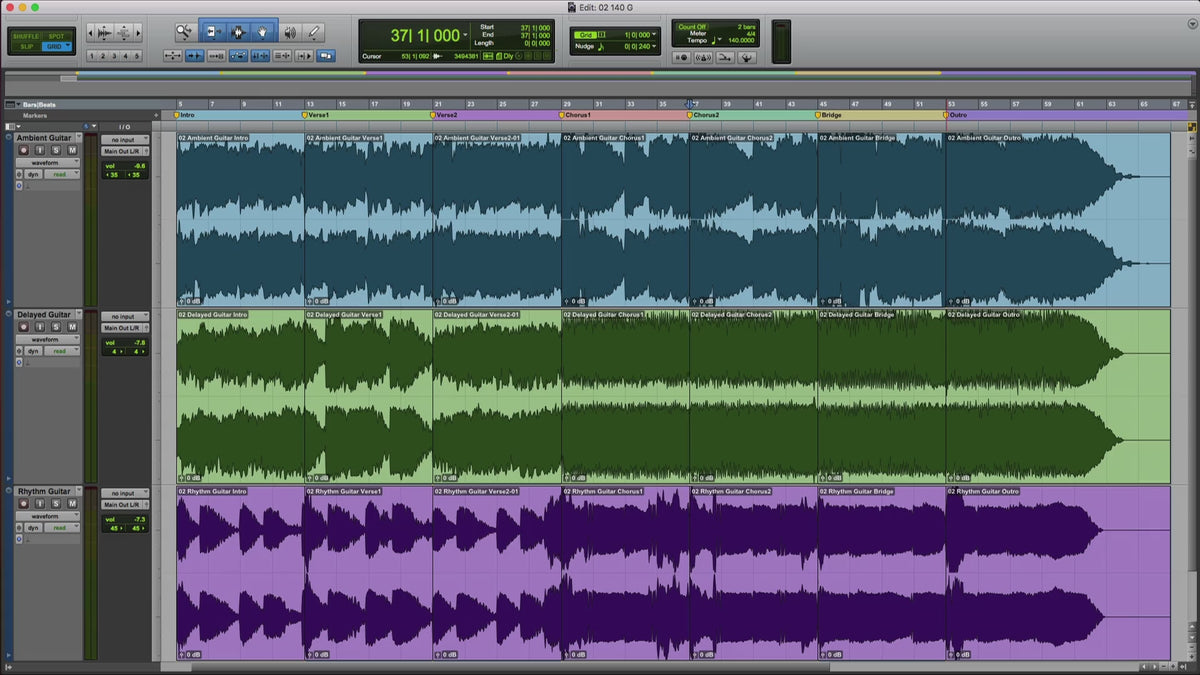This screenshot has height=675, width=1200.
Task: Enable Shuffle edit mode
Action: pos(26,36)
